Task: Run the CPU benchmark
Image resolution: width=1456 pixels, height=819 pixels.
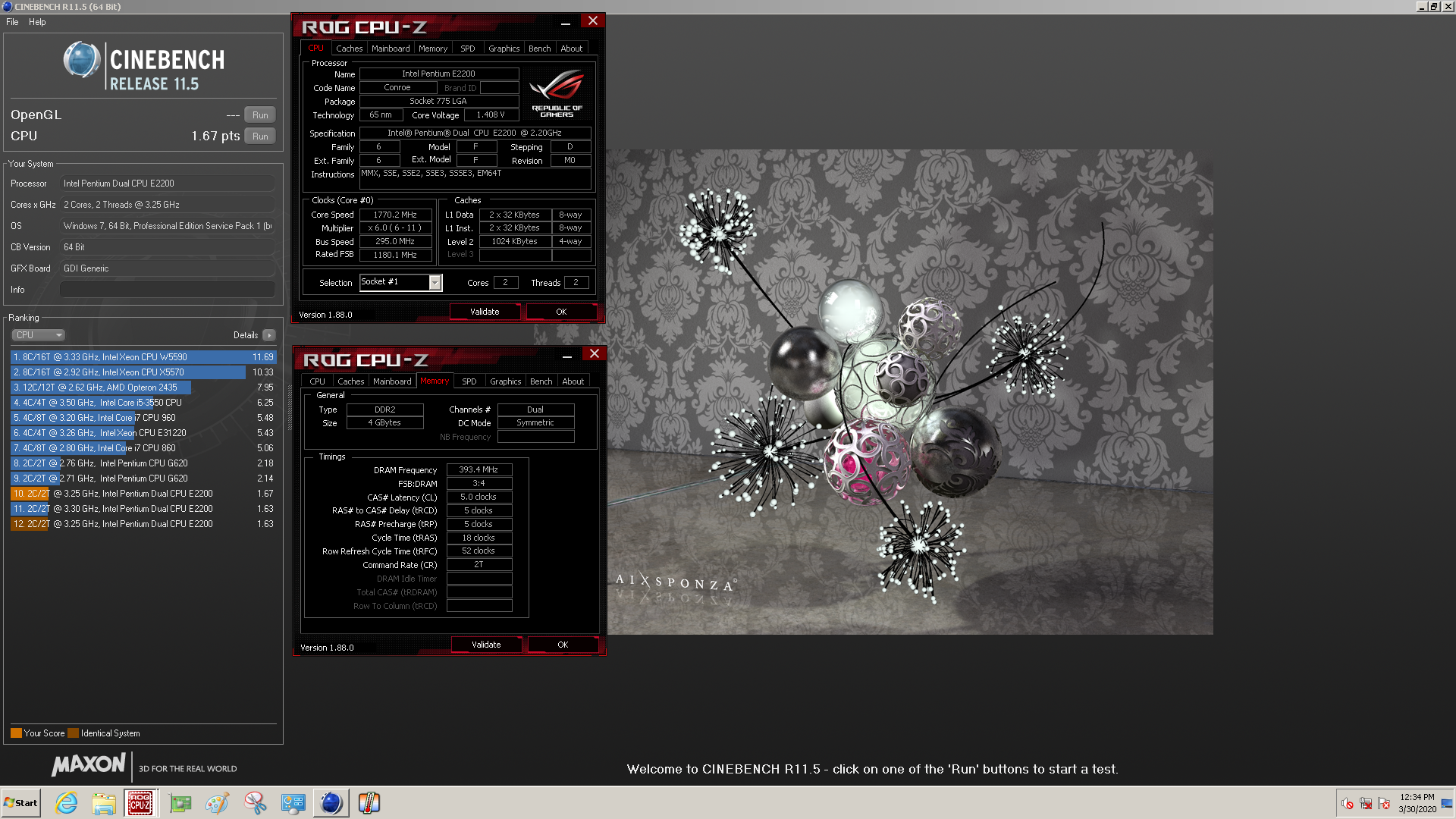Action: (x=260, y=136)
